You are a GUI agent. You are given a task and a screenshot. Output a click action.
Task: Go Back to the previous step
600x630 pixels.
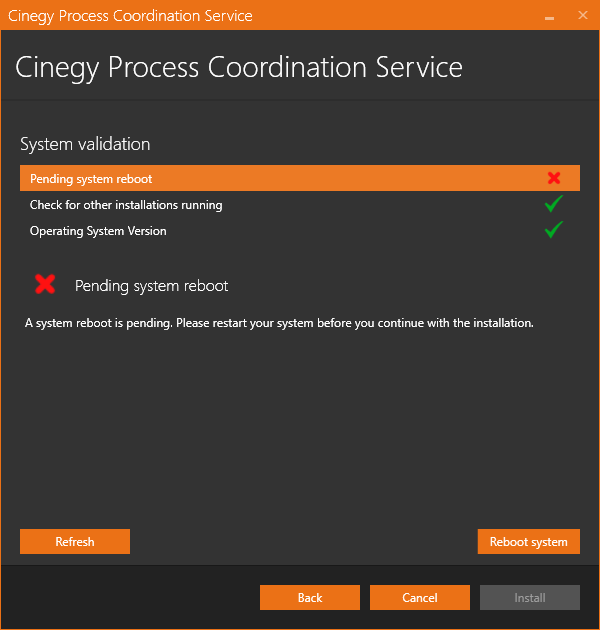pos(310,597)
